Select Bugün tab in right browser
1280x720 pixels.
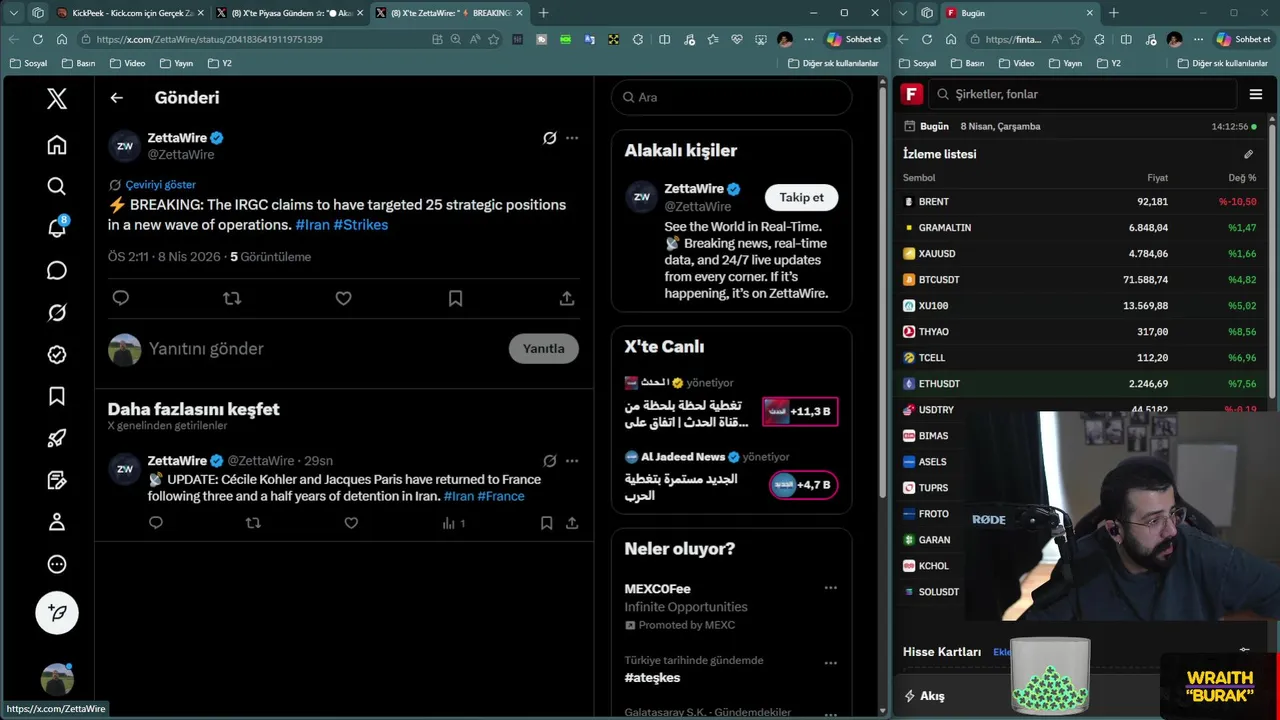click(1018, 13)
